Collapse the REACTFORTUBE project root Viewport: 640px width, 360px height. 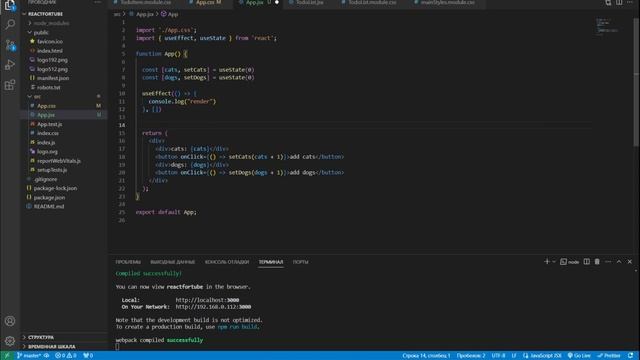45,14
